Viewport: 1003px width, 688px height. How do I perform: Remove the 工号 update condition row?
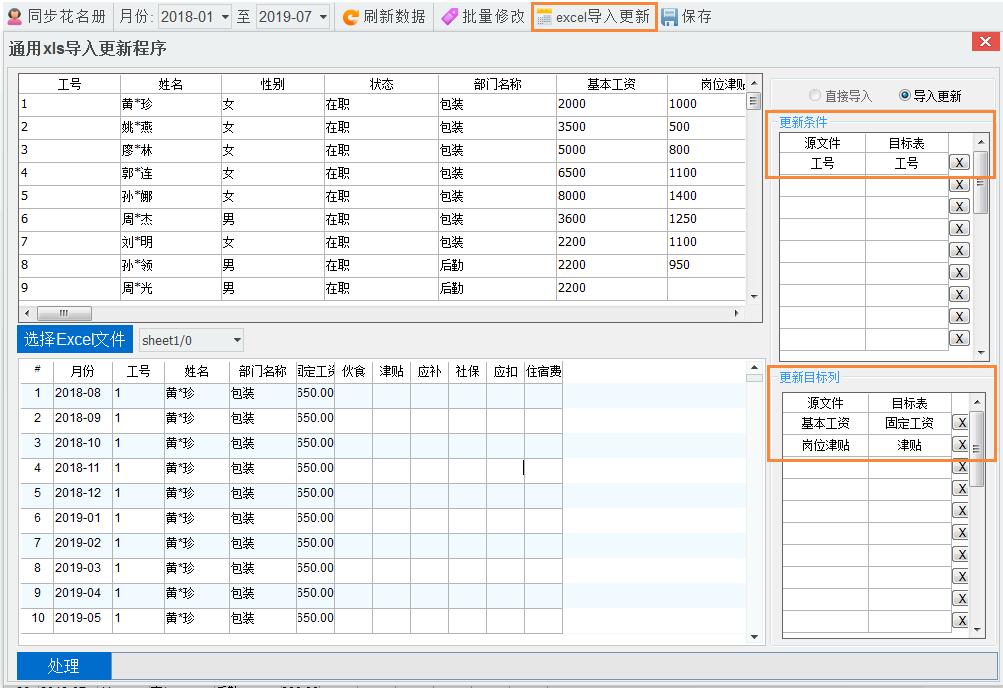959,162
